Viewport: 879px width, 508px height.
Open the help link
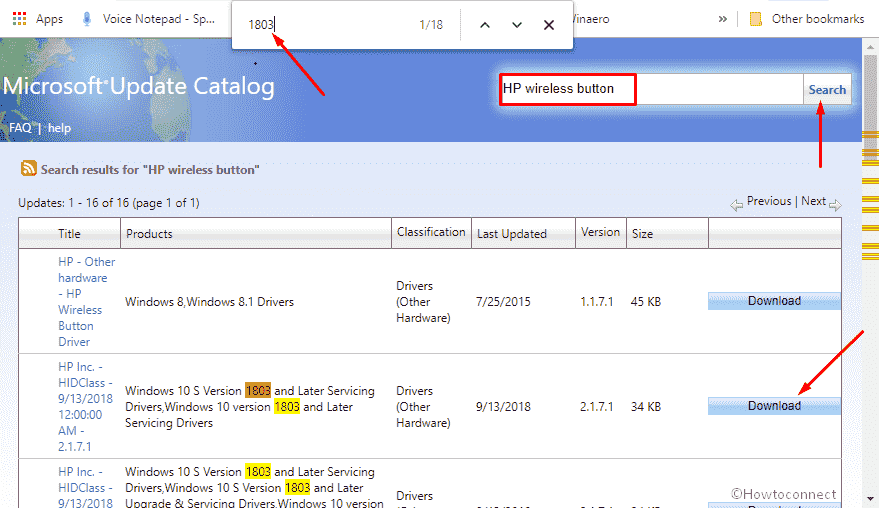tap(59, 128)
